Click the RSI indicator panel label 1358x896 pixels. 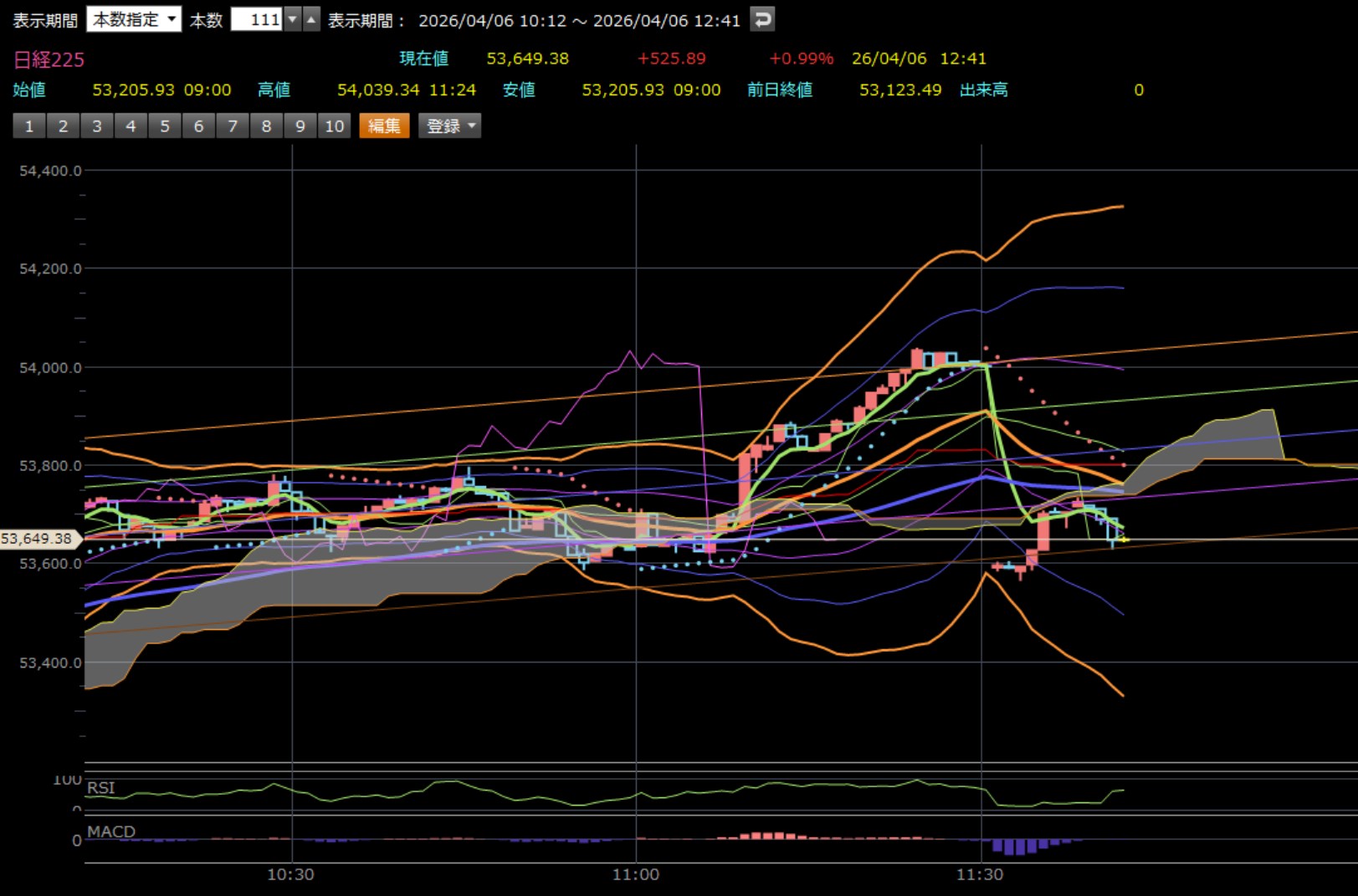pyautogui.click(x=101, y=787)
